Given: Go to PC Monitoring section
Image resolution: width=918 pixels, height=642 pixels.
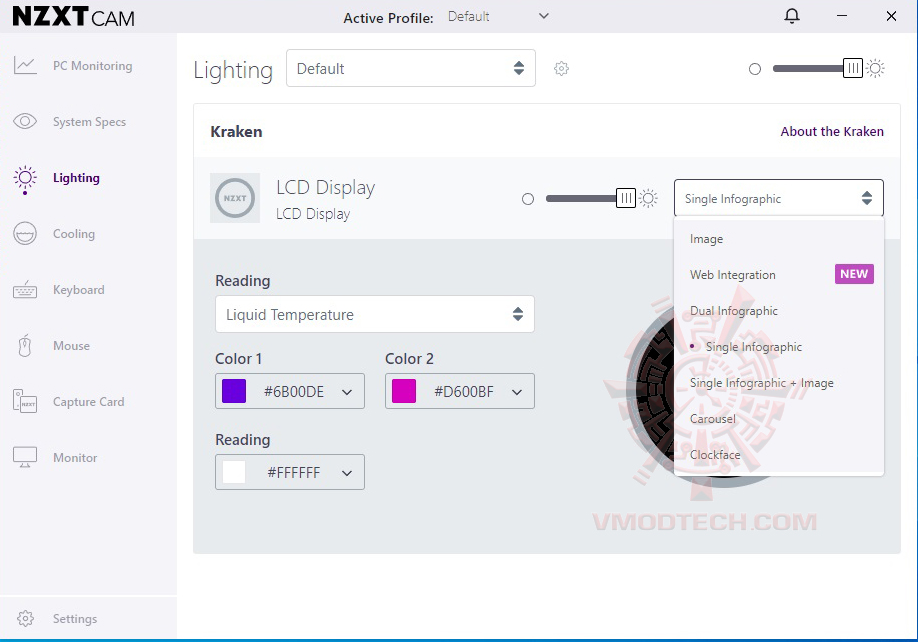Looking at the screenshot, I should tap(93, 66).
